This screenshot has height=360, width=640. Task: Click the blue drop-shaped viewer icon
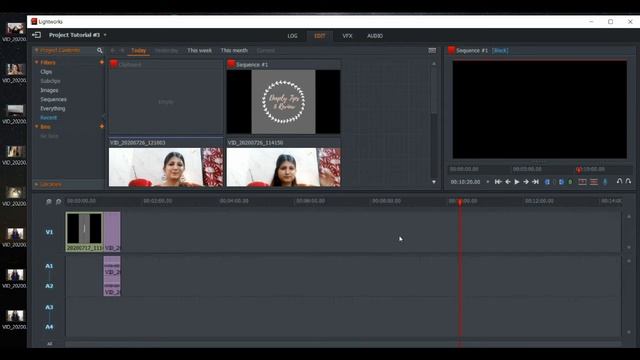605,182
